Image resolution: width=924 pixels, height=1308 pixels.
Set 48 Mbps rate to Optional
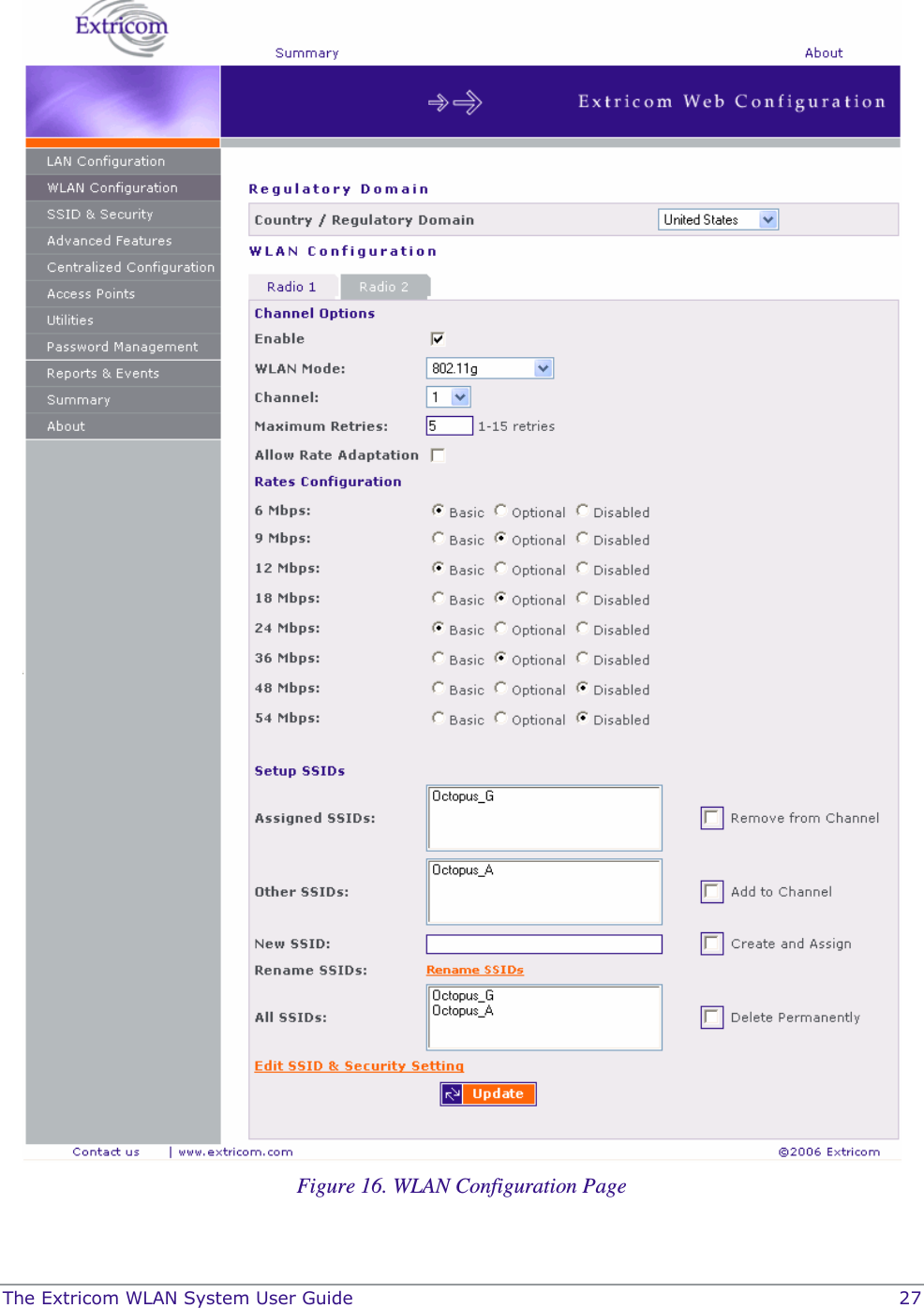[500, 688]
